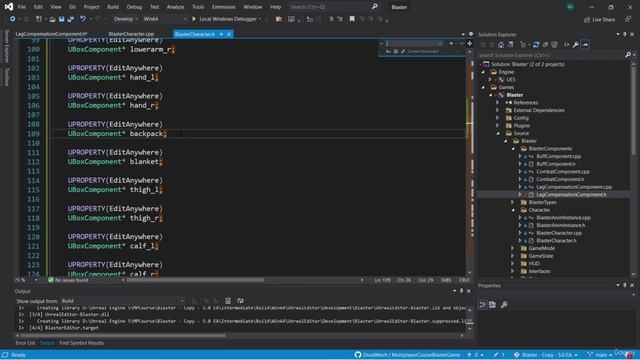
Task: Click the Save All toolbar icon
Action: [x=71, y=19]
